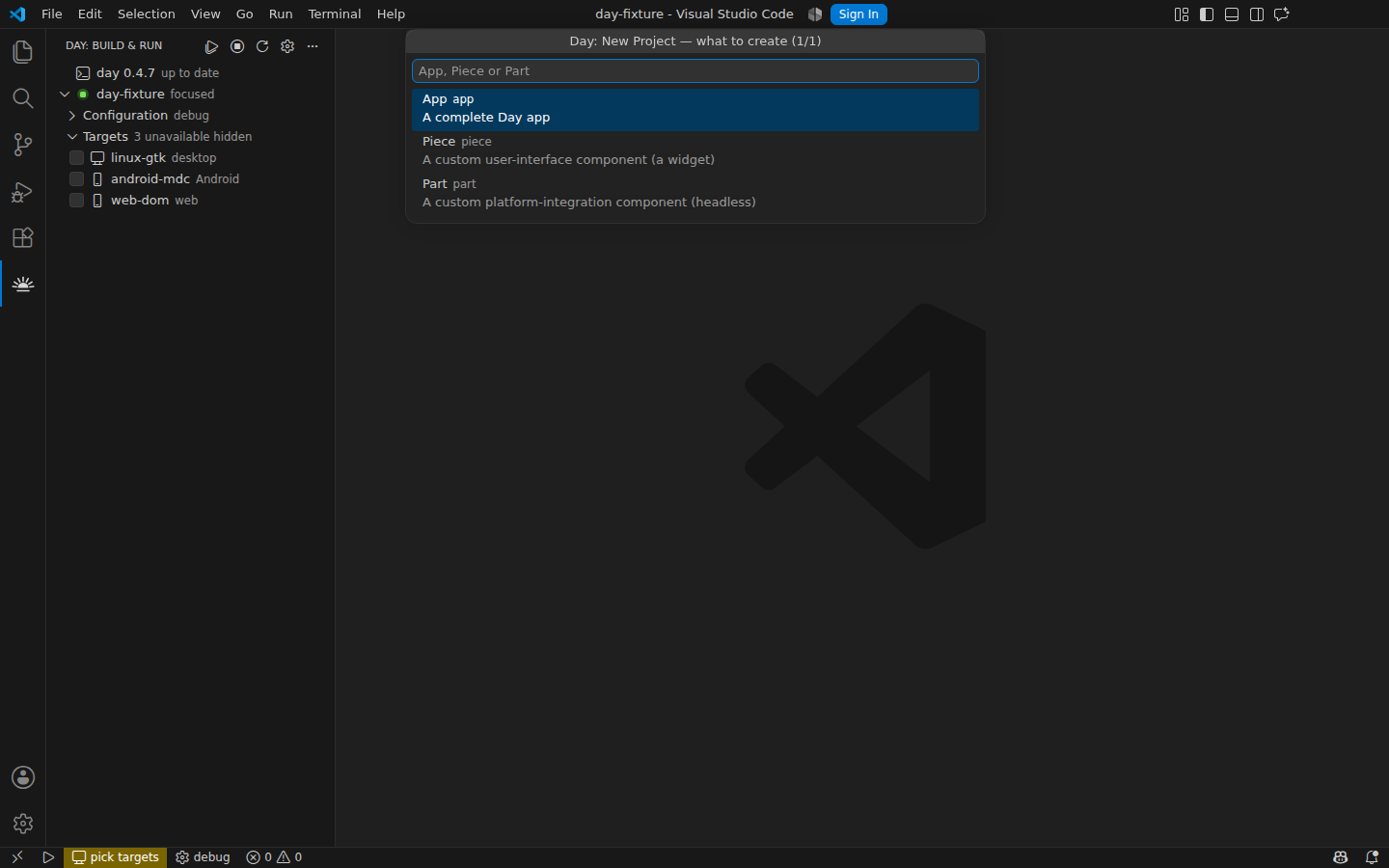Viewport: 1389px width, 868px height.
Task: Open the View menu
Action: (205, 14)
